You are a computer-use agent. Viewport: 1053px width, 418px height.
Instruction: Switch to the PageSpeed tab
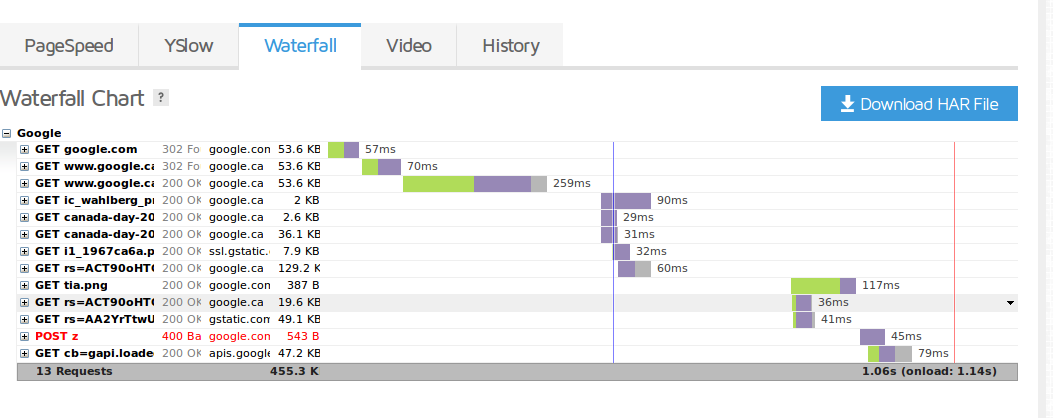click(x=68, y=46)
